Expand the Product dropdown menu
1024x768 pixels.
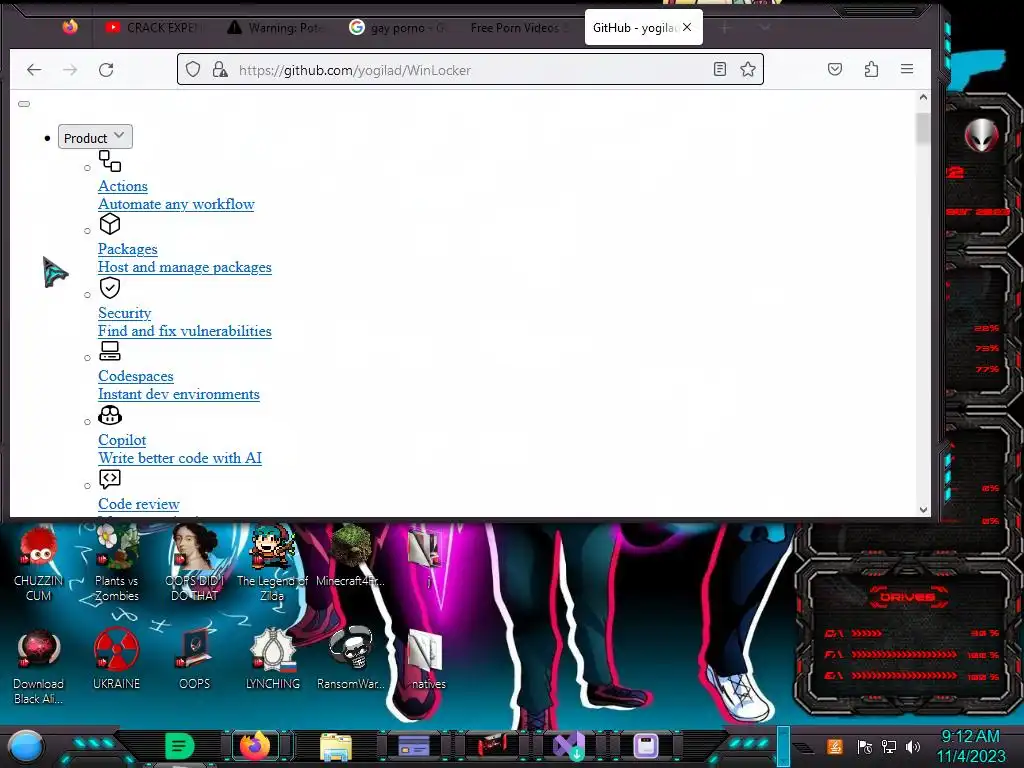pyautogui.click(x=95, y=137)
